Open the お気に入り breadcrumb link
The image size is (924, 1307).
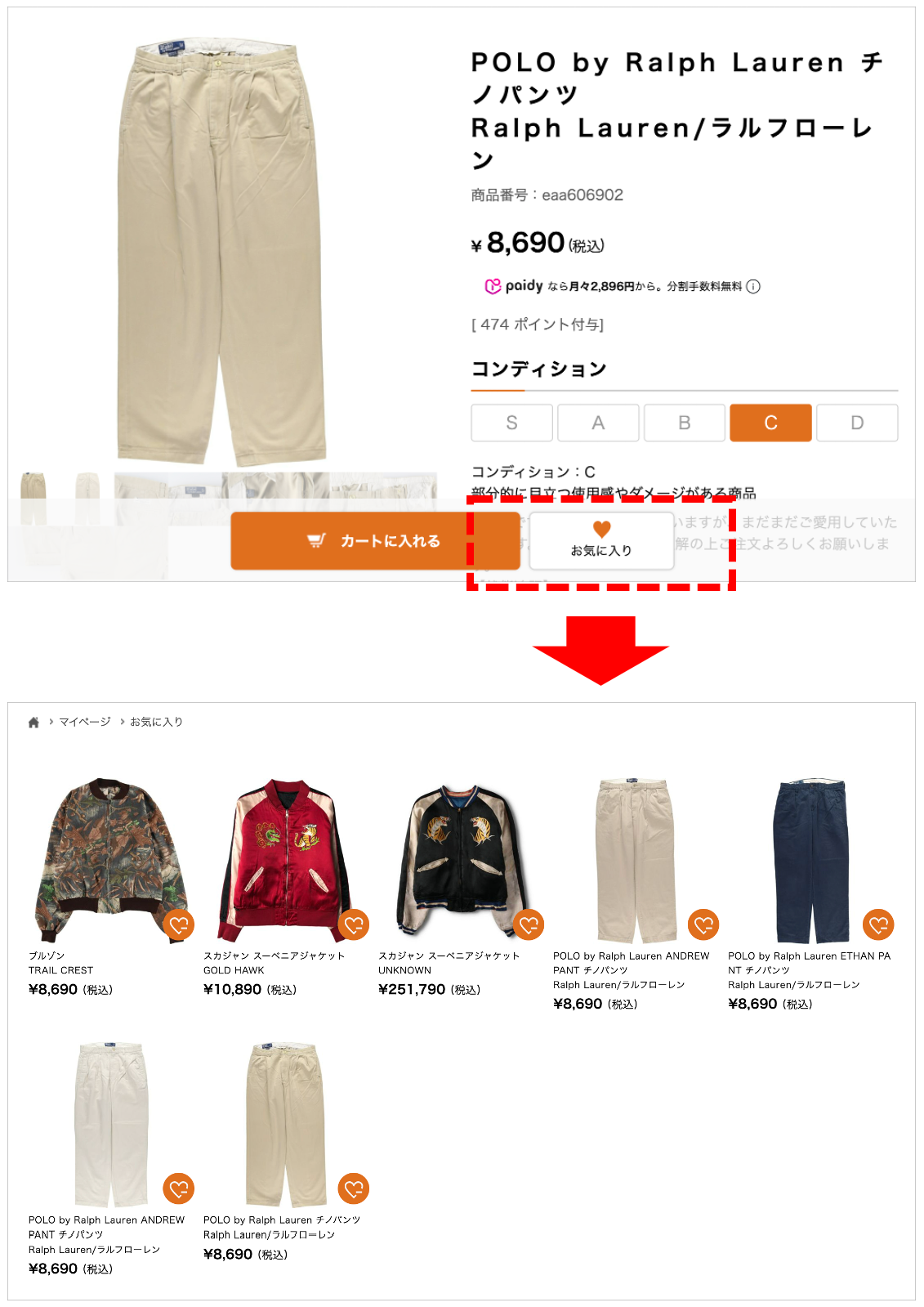tap(156, 722)
